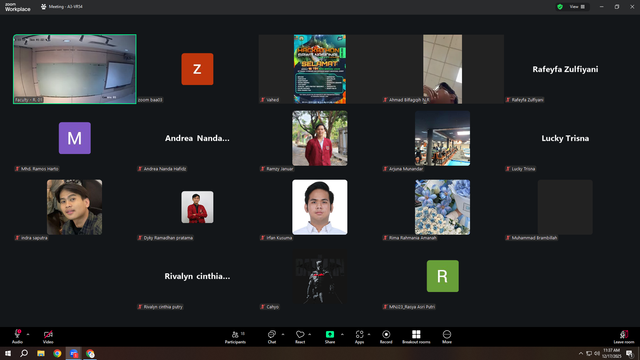Select the Lucky Trisna participant tile
This screenshot has height=360, width=640.
click(x=565, y=138)
